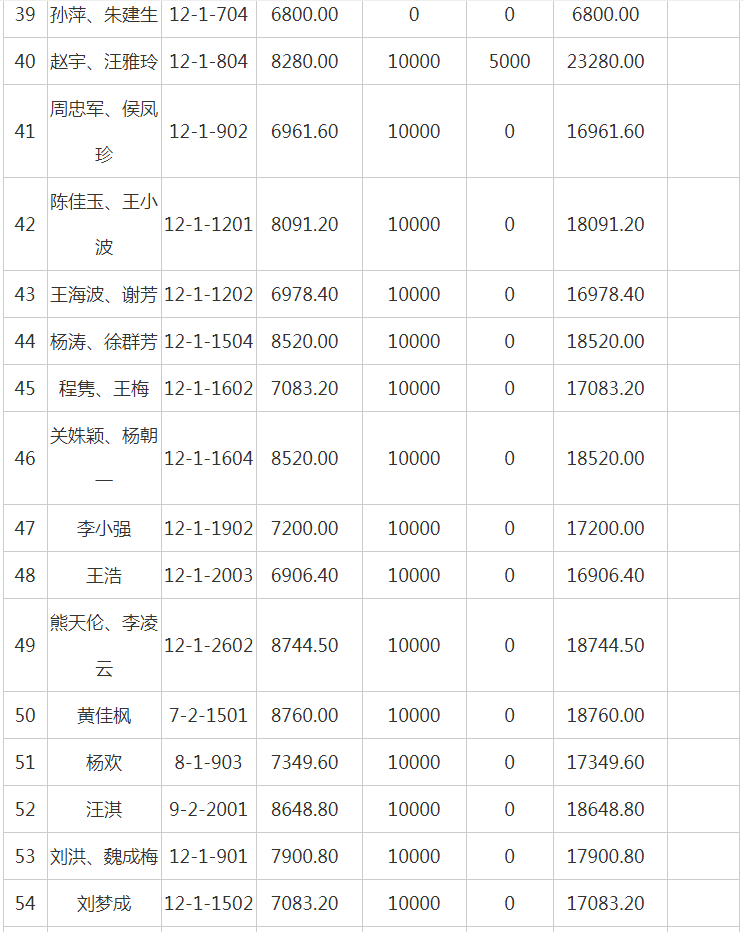Screen dimensions: 744x932
Task: Click the total 16906.40 in 王浩's row
Action: pos(605,575)
